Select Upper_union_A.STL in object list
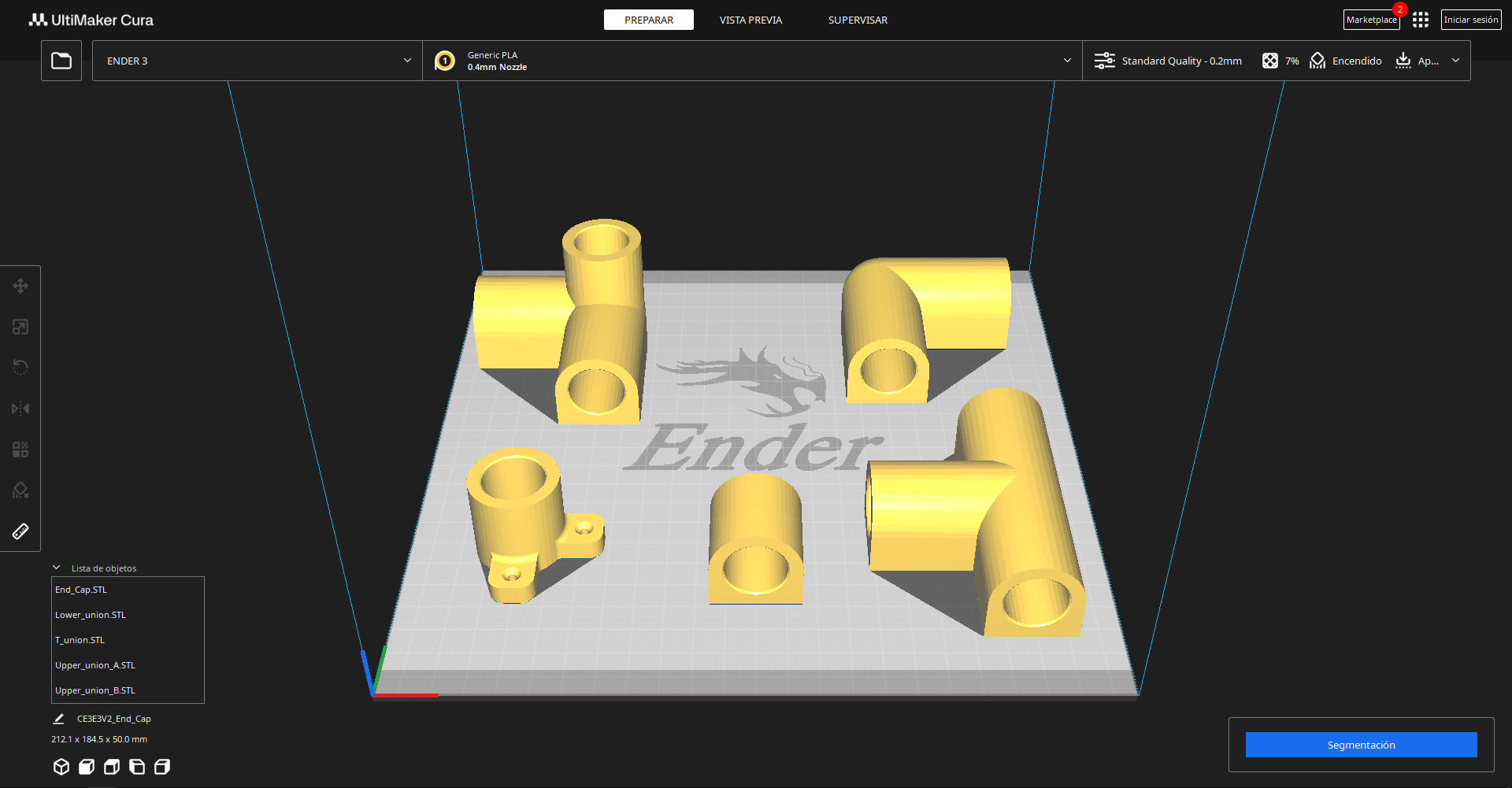The image size is (1512, 788). click(x=128, y=665)
